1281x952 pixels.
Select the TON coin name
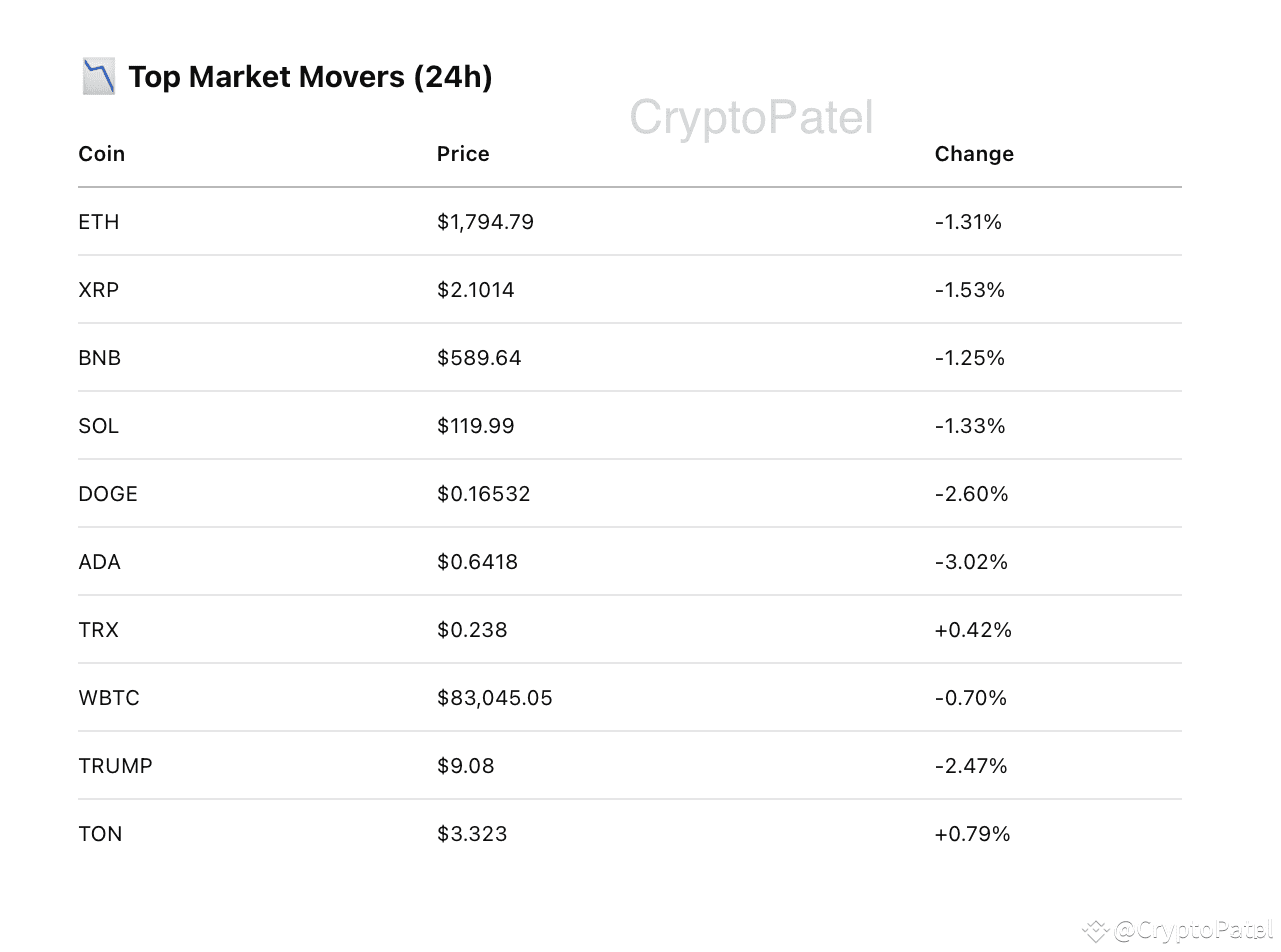(x=100, y=834)
